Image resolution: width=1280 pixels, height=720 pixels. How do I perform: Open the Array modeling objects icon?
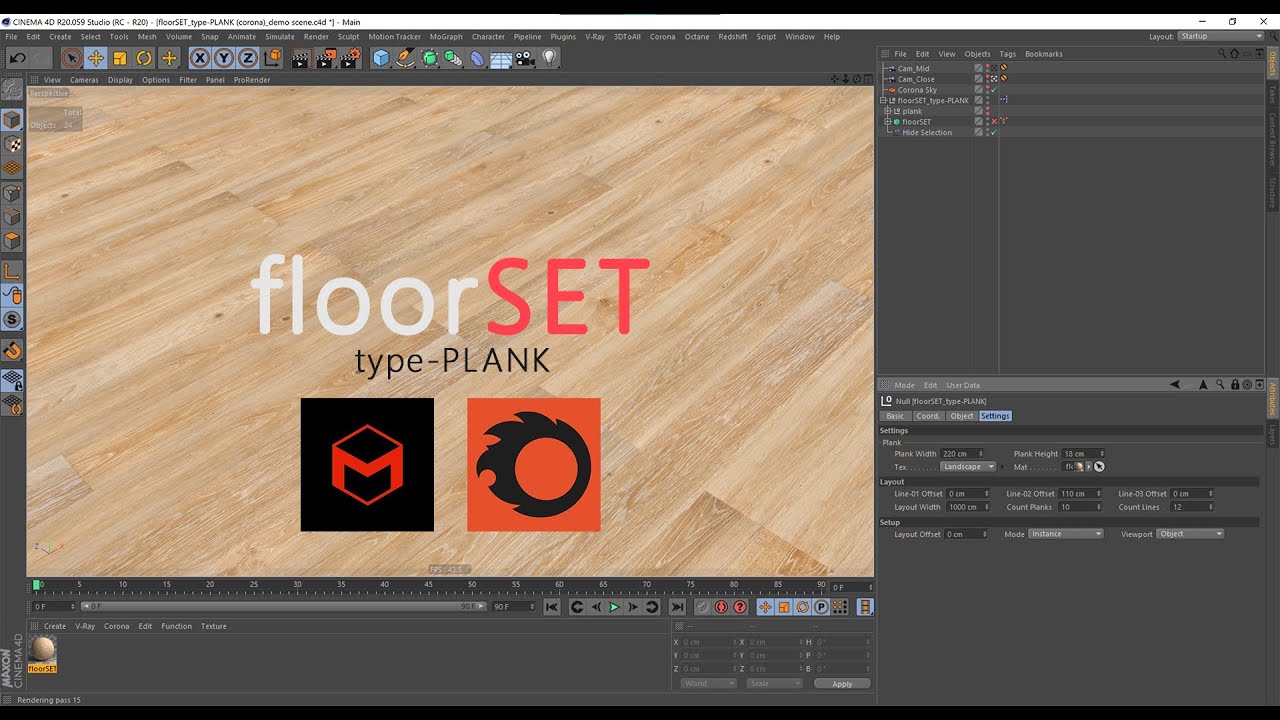coord(453,58)
